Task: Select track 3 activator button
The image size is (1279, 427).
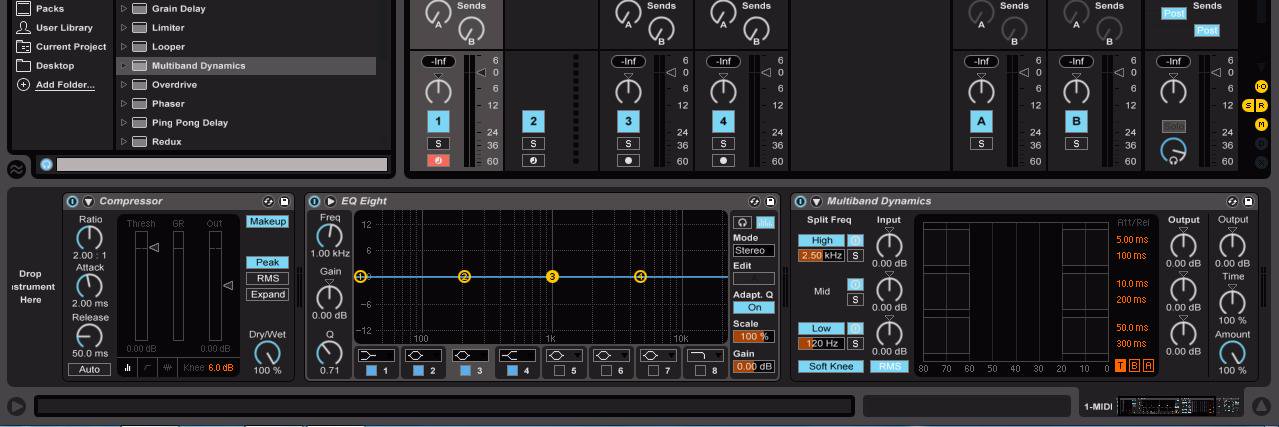Action: coord(628,121)
